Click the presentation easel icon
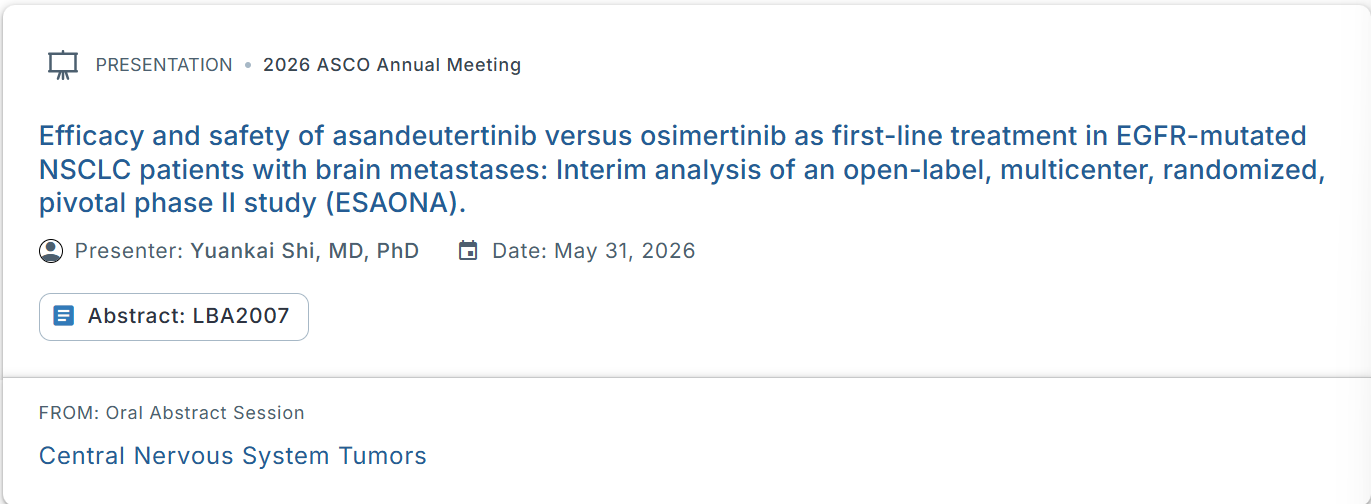Viewport: 1371px width, 504px height. click(x=62, y=65)
